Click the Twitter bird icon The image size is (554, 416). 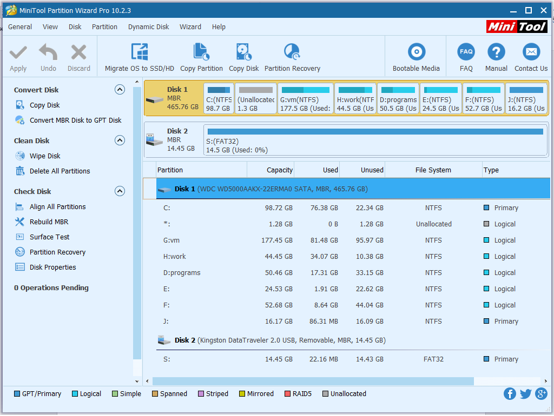[525, 393]
